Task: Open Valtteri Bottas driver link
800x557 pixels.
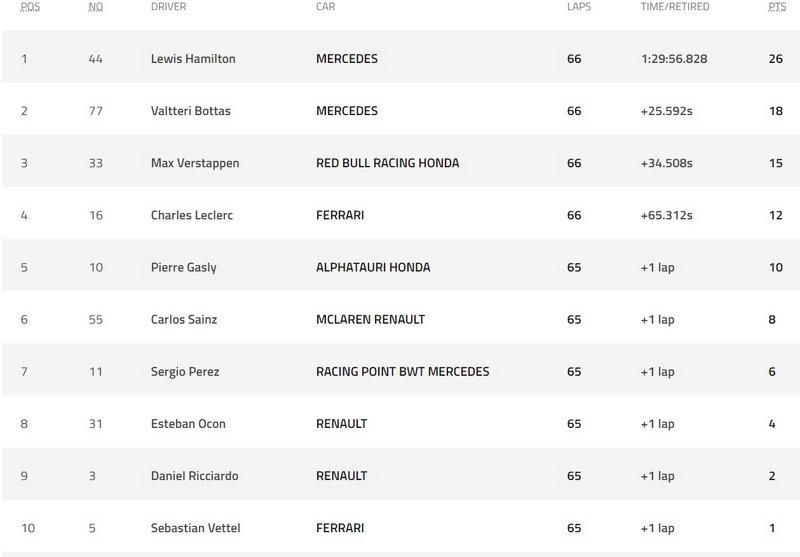Action: 190,111
